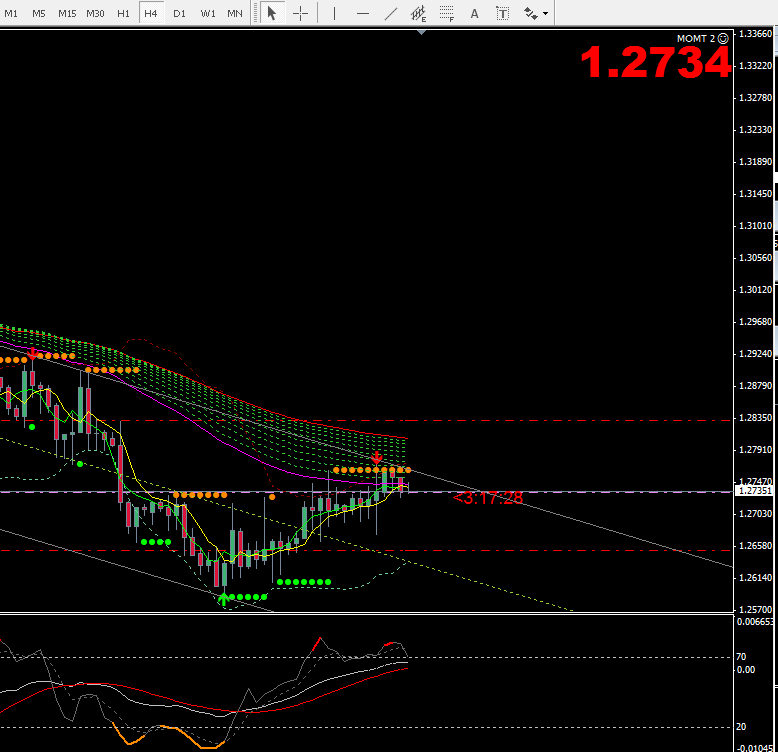Select the text label tool
This screenshot has width=778, height=752.
tap(502, 14)
